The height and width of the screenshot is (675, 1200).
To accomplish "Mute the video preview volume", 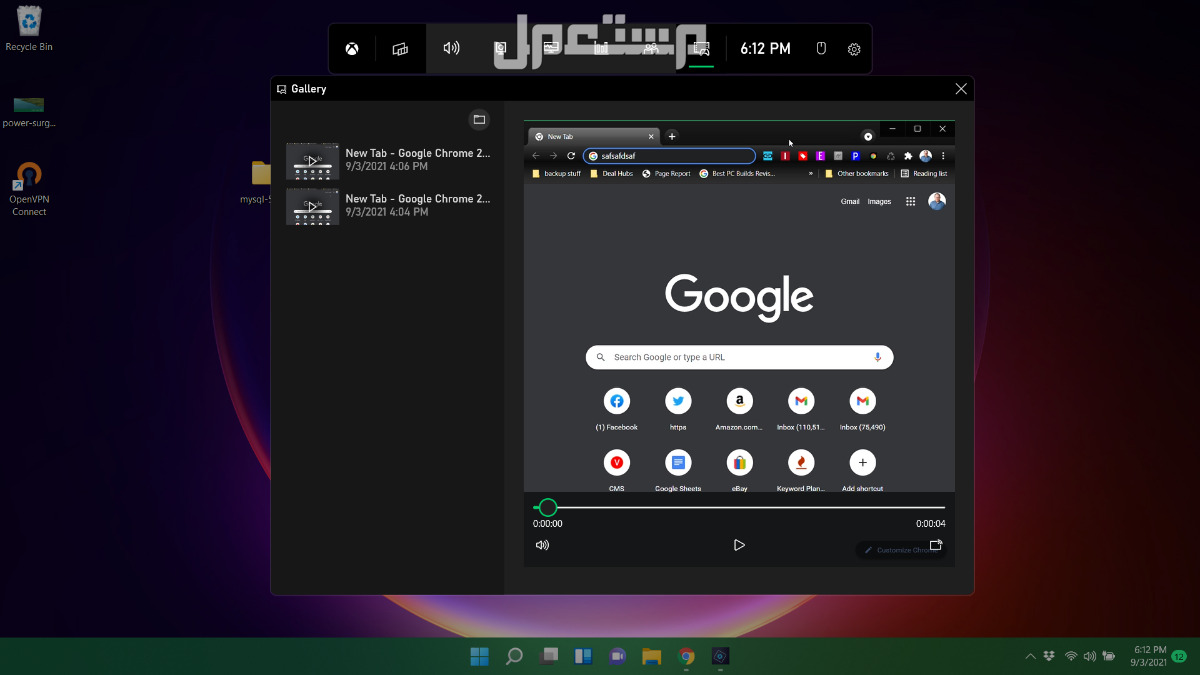I will (542, 545).
